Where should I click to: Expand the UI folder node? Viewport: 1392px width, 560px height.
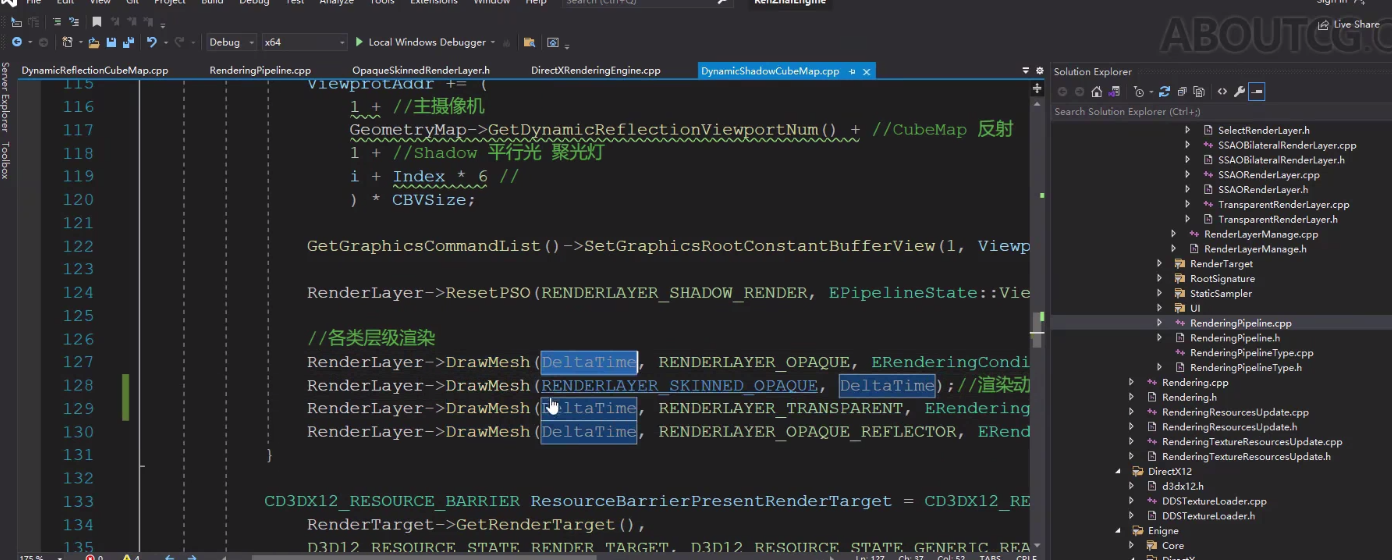(1160, 309)
